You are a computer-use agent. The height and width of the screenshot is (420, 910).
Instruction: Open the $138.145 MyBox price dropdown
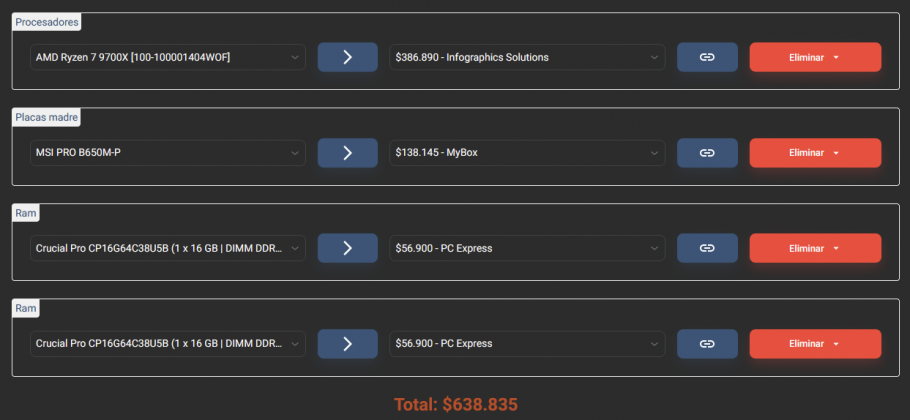coord(527,153)
